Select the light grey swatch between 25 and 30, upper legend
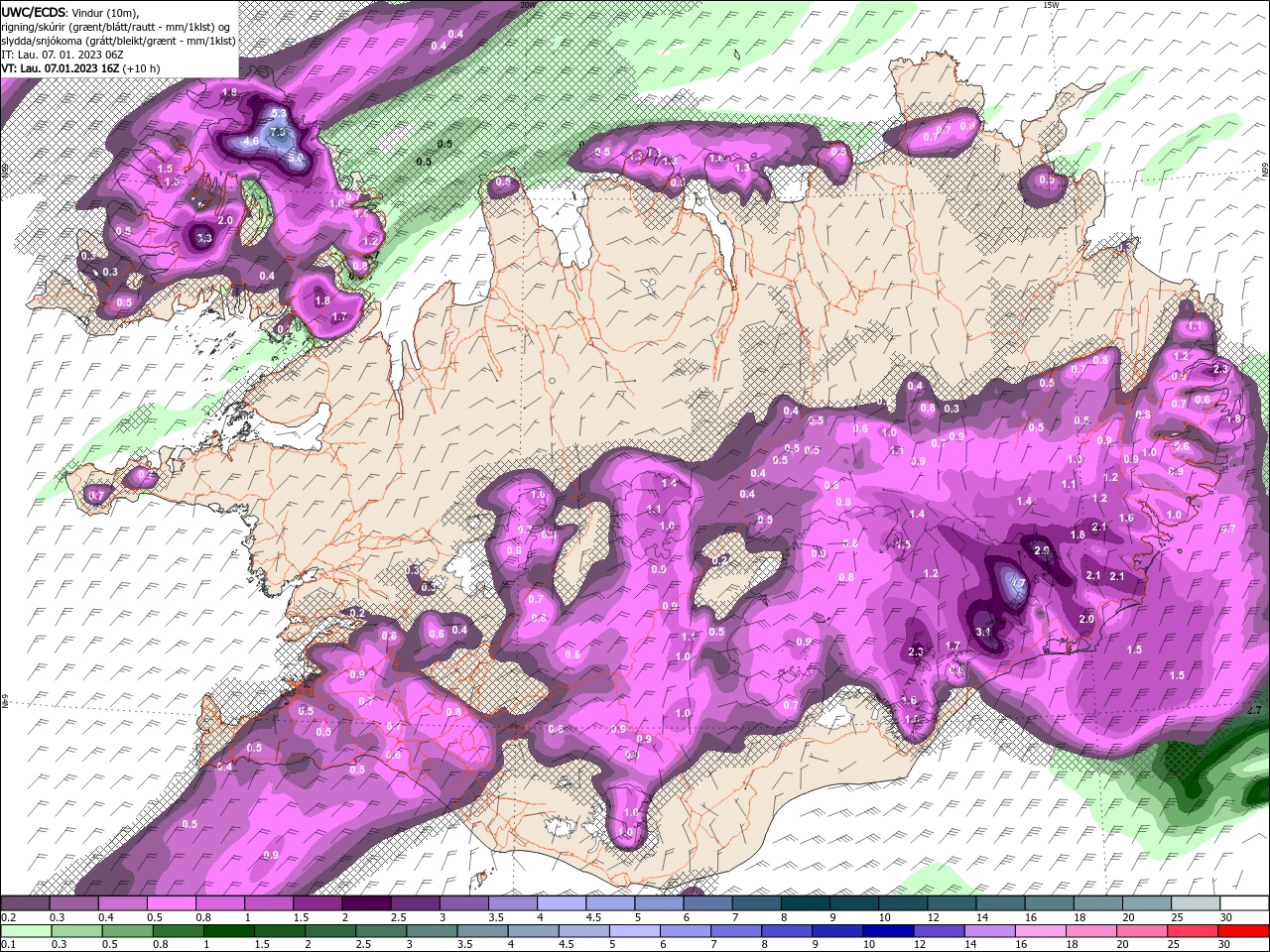 coord(1196,903)
